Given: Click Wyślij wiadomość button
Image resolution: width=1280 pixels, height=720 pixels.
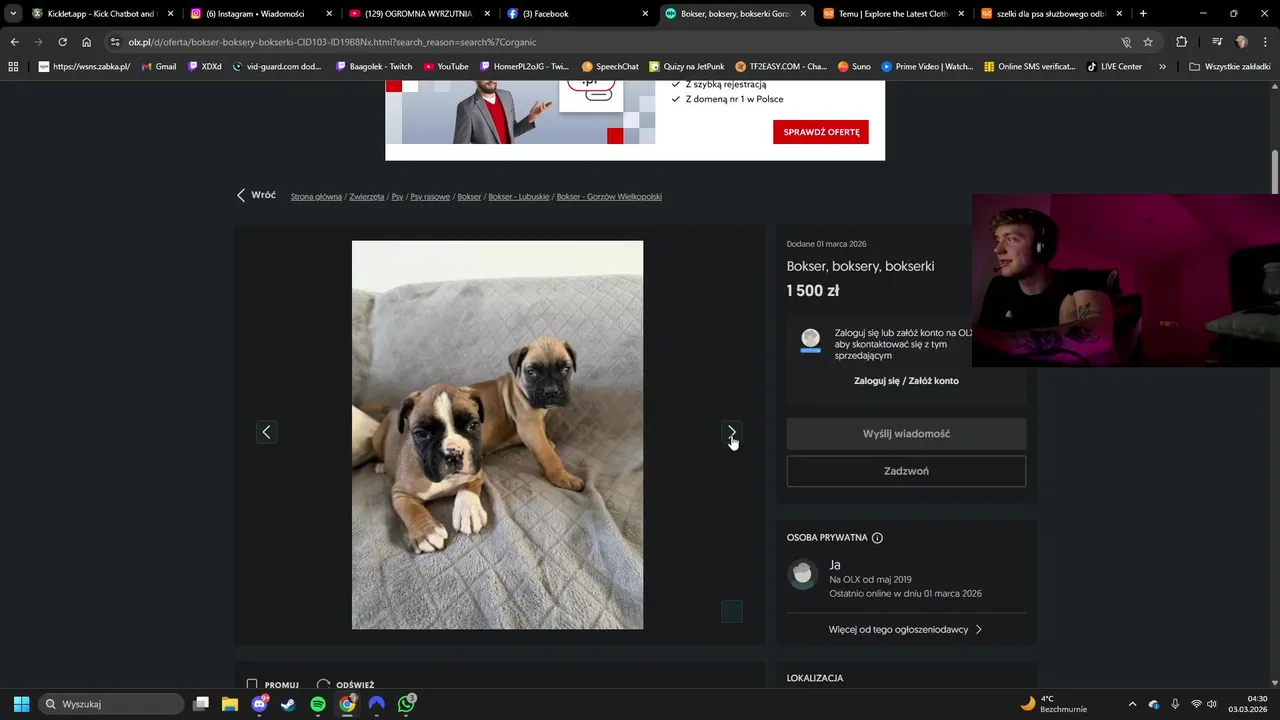Looking at the screenshot, I should coord(906,434).
